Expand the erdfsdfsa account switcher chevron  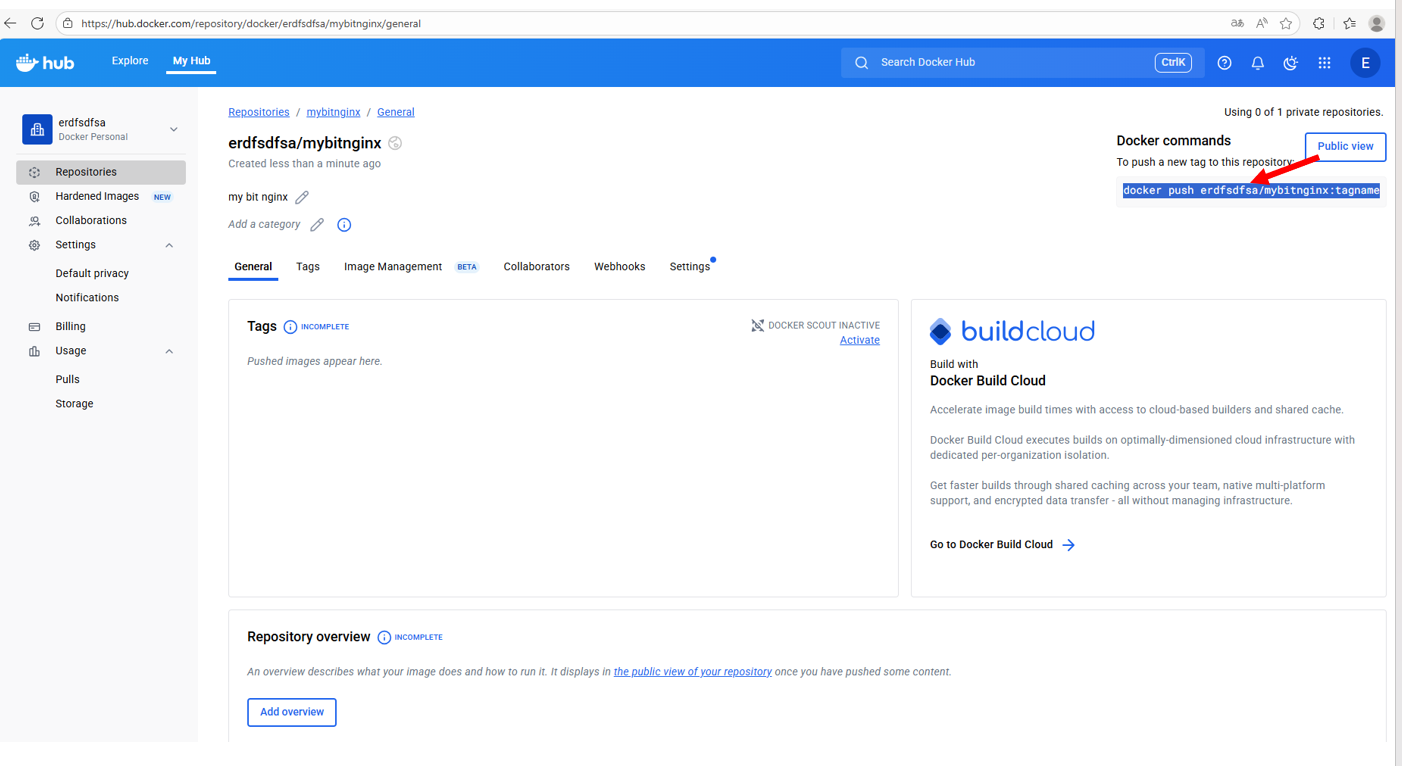(174, 129)
